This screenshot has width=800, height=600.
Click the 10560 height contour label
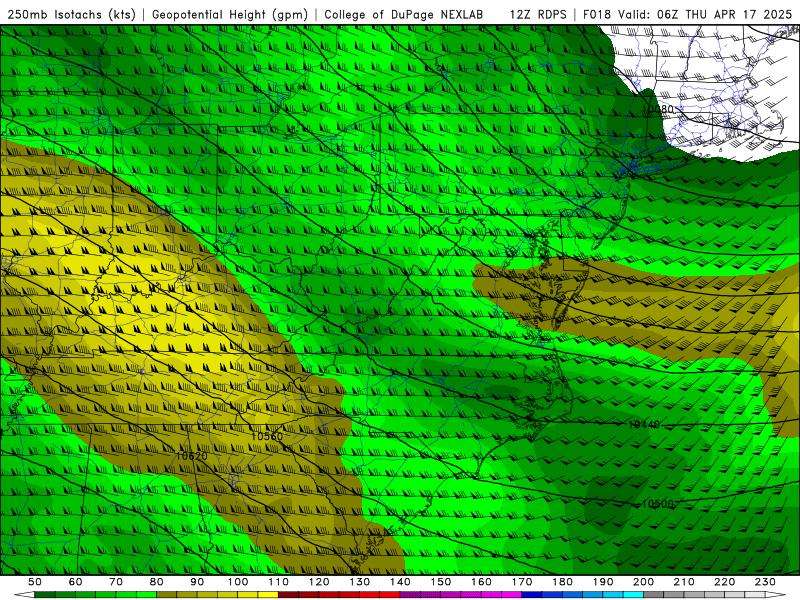tap(267, 436)
